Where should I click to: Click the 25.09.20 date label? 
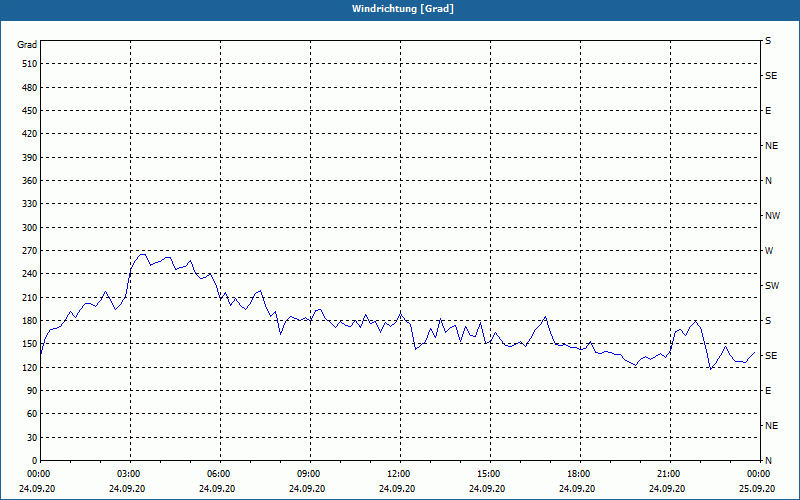[x=757, y=489]
